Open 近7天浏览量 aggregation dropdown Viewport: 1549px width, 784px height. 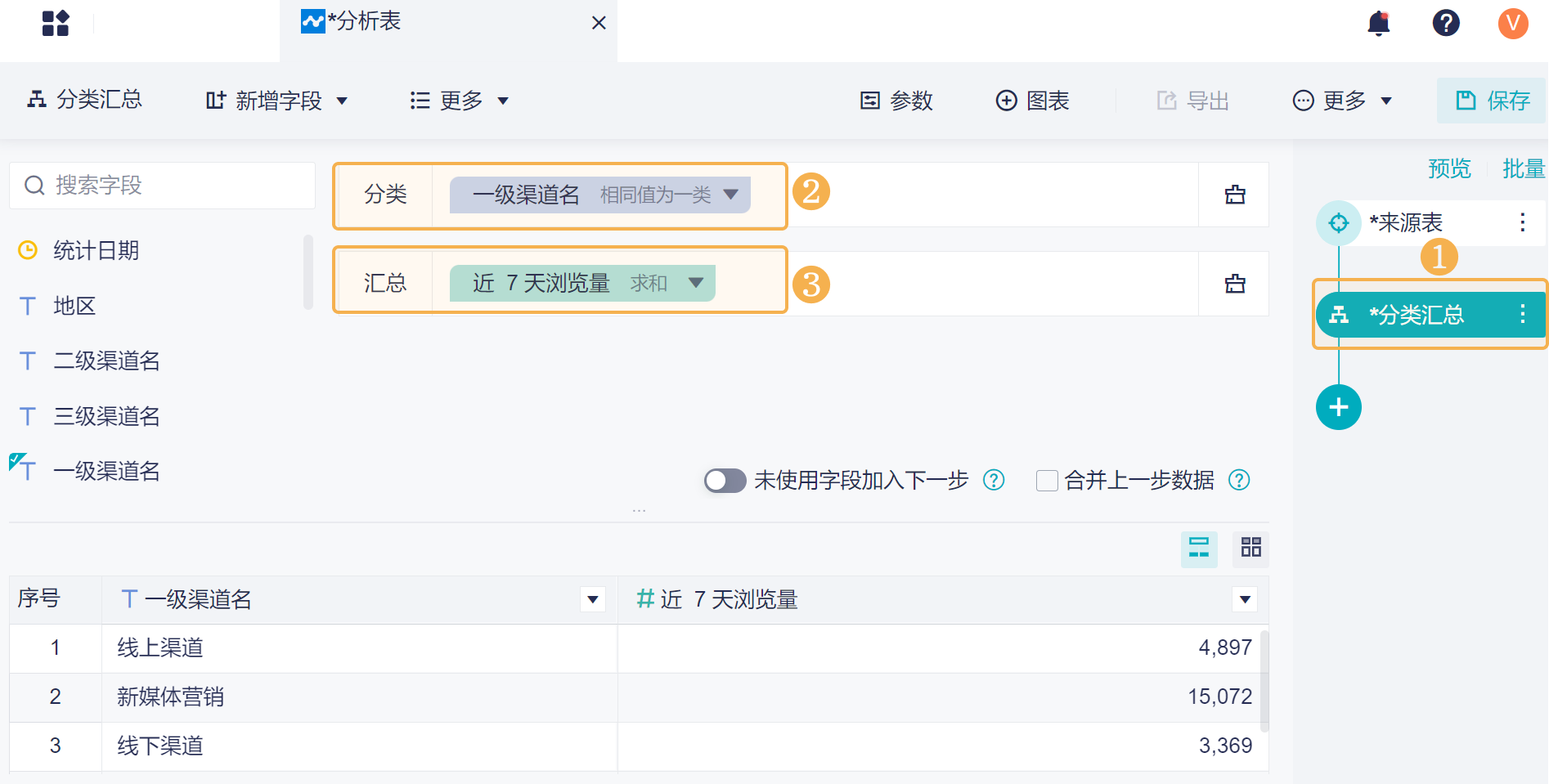[696, 283]
